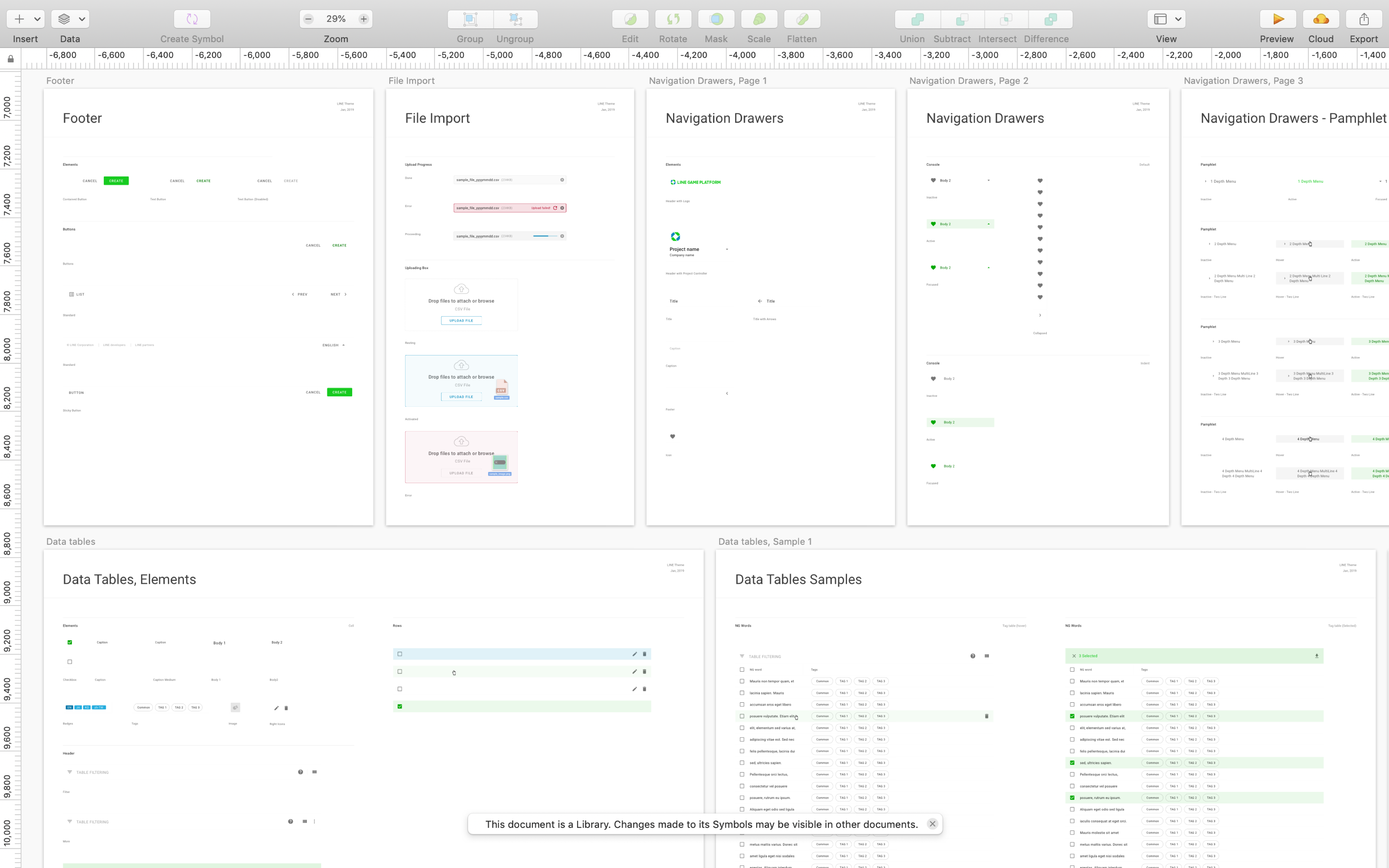1389x868 pixels.
Task: Click the Scale tool icon
Action: (x=759, y=19)
